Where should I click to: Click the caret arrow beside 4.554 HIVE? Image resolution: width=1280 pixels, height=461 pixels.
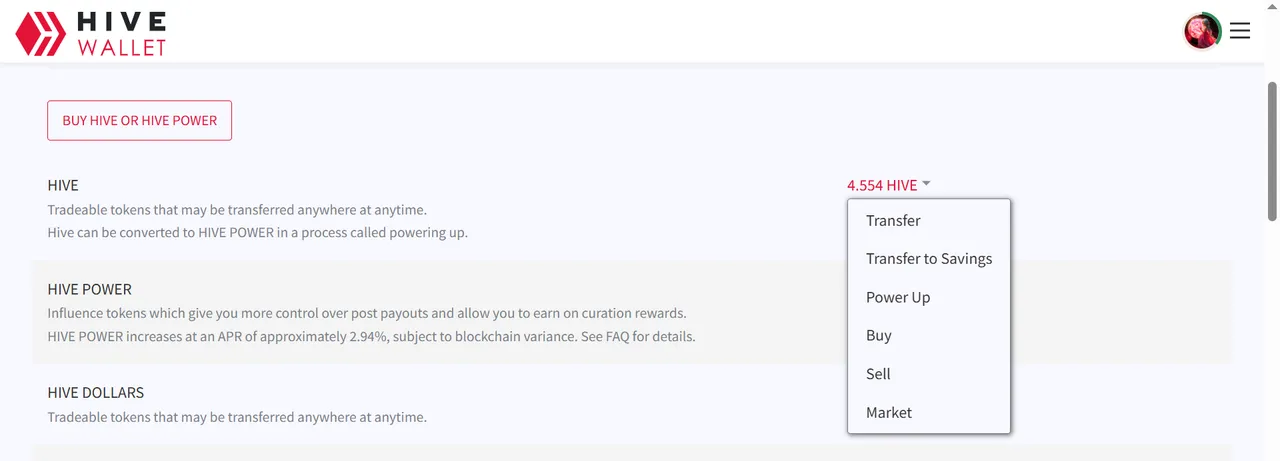tap(926, 184)
